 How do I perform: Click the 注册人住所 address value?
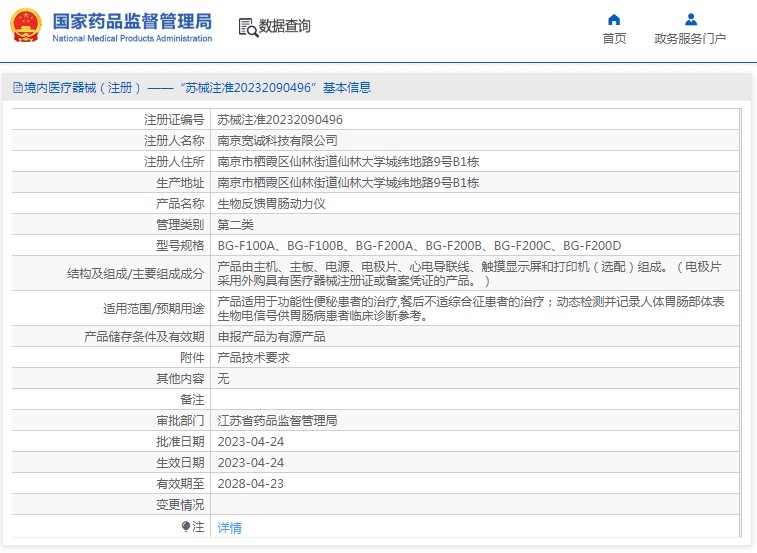pos(348,161)
